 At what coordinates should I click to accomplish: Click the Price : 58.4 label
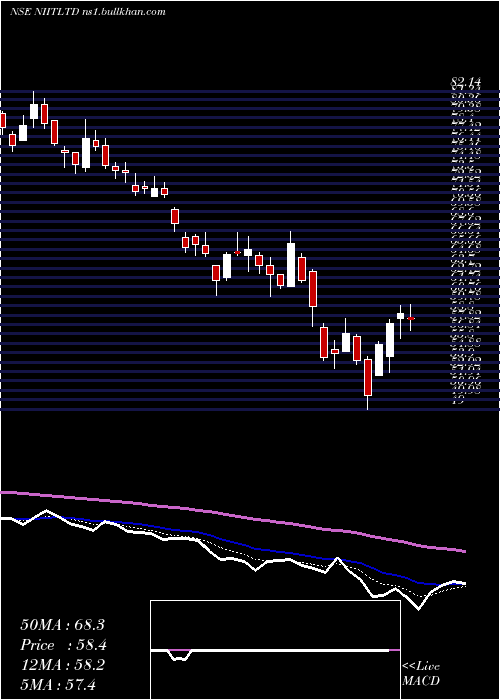(x=63, y=645)
